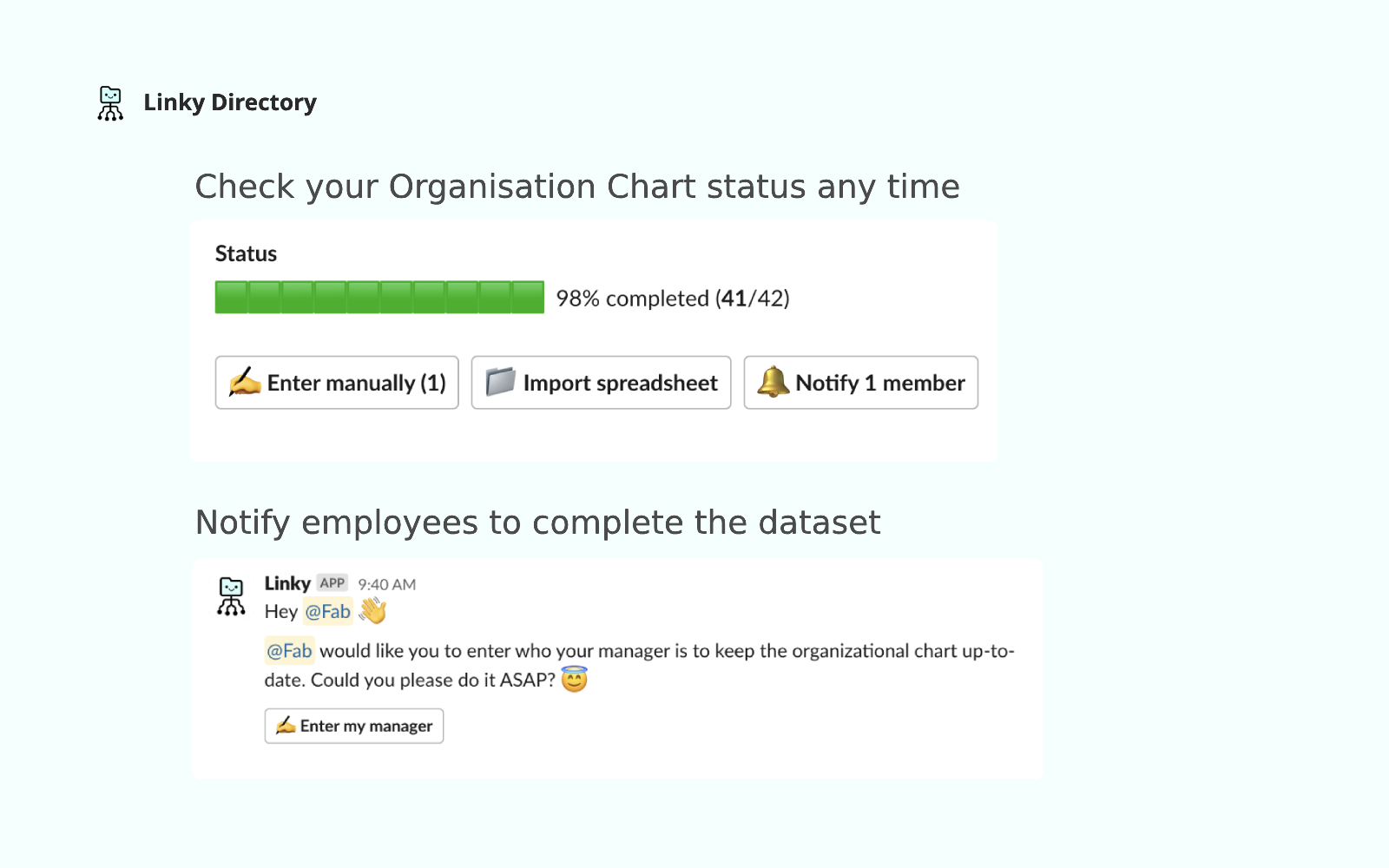Click the @Fab mention starting the second line

[x=289, y=650]
